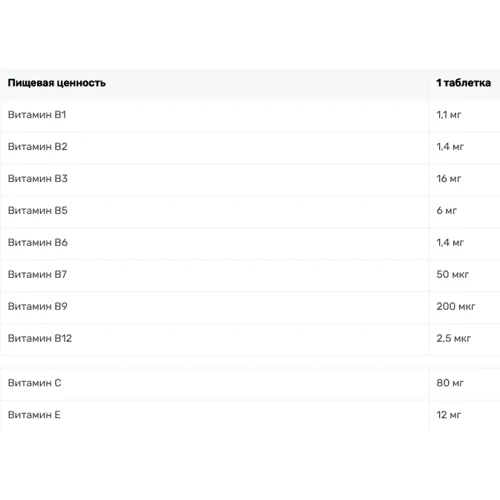Select the Витамин B12 row label
This screenshot has height=500, width=500.
tap(40, 339)
